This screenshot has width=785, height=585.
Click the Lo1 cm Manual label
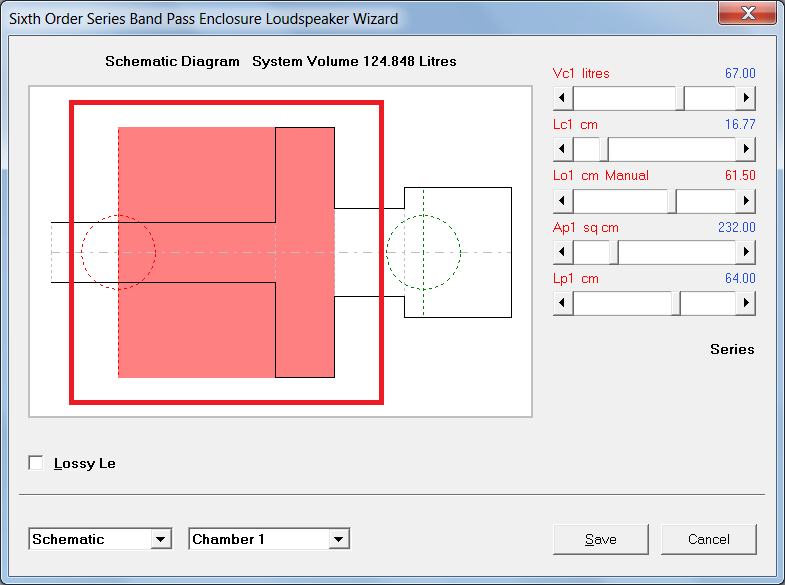[601, 176]
